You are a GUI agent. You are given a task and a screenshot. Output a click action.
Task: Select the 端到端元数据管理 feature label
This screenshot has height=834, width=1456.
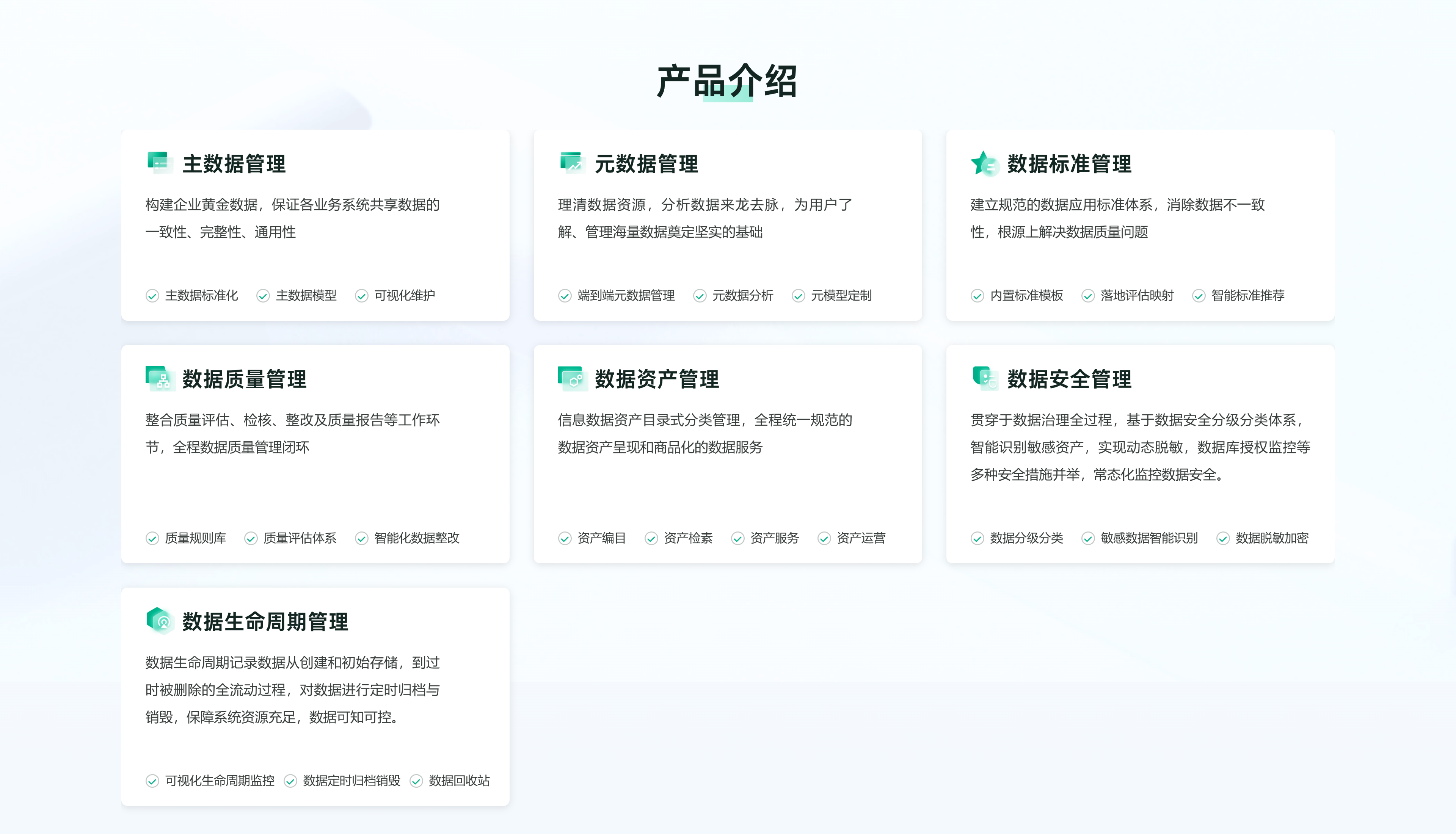626,296
